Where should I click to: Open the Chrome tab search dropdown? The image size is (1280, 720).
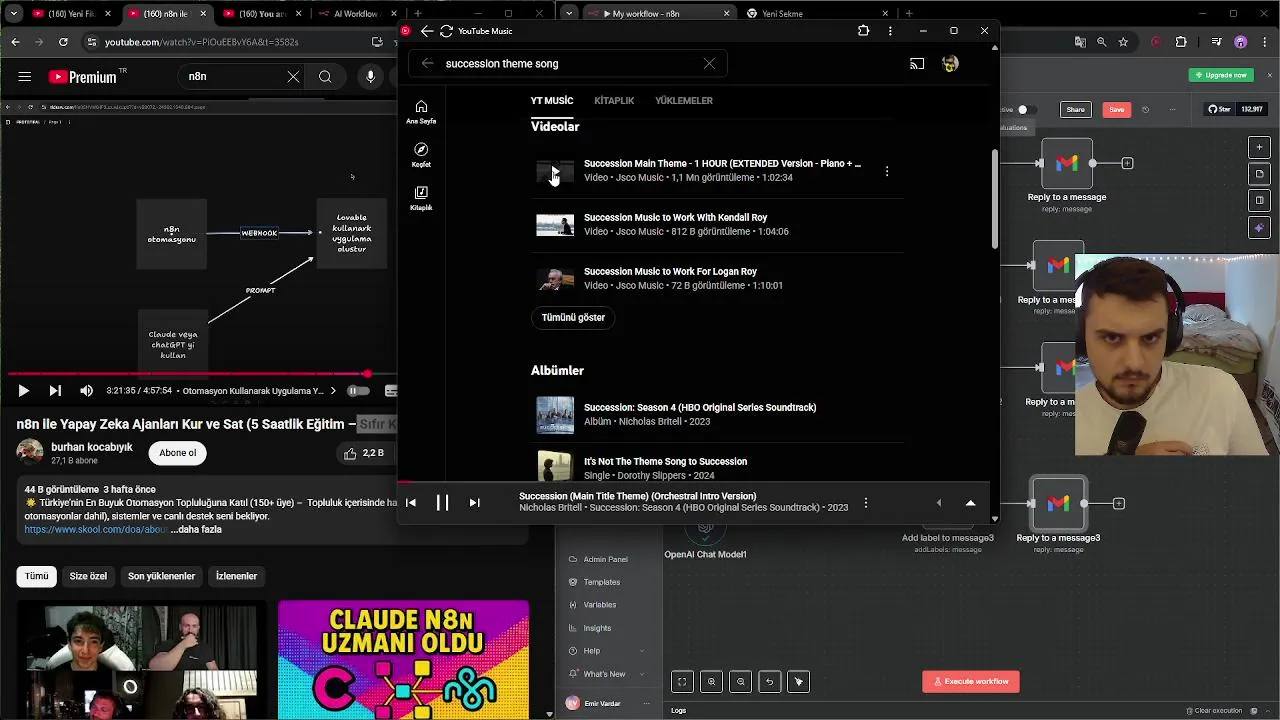point(13,14)
